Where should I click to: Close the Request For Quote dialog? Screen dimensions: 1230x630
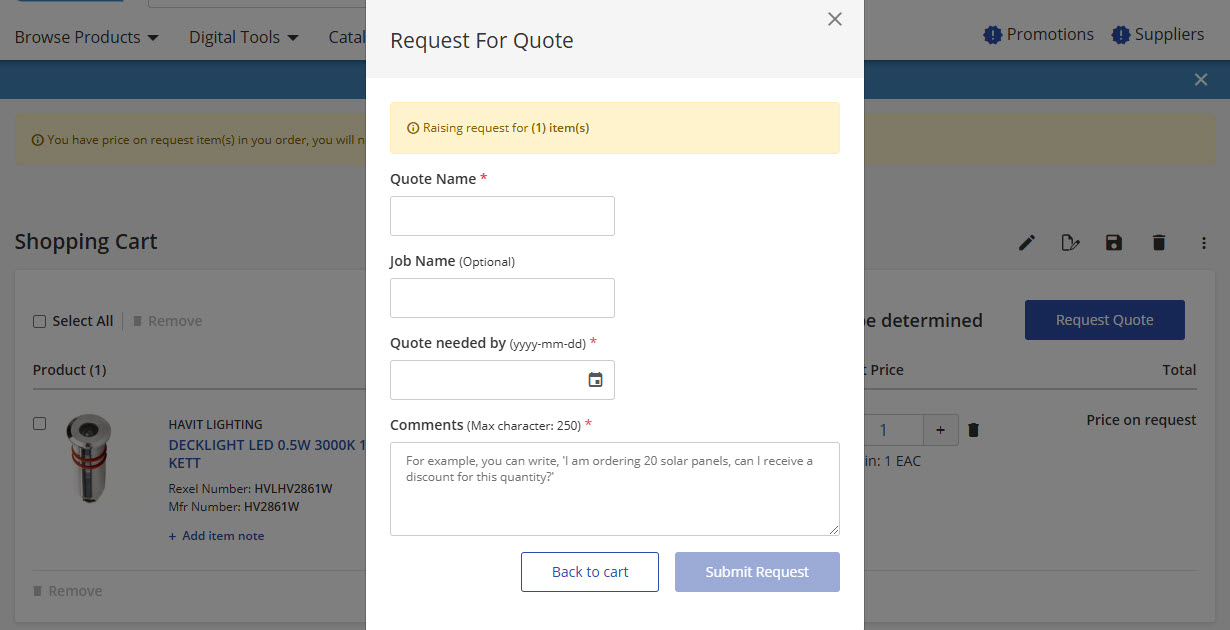point(835,19)
